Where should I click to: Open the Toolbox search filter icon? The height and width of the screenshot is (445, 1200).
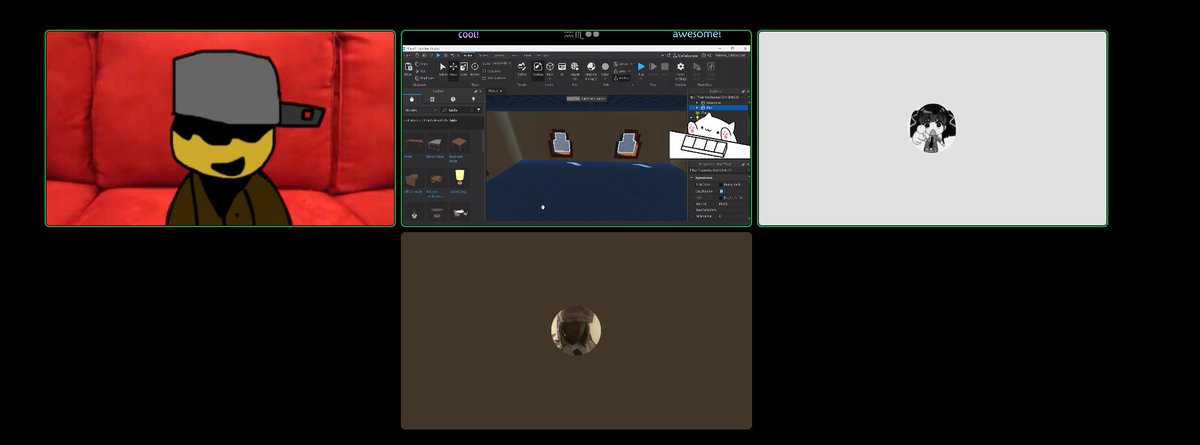(x=479, y=110)
